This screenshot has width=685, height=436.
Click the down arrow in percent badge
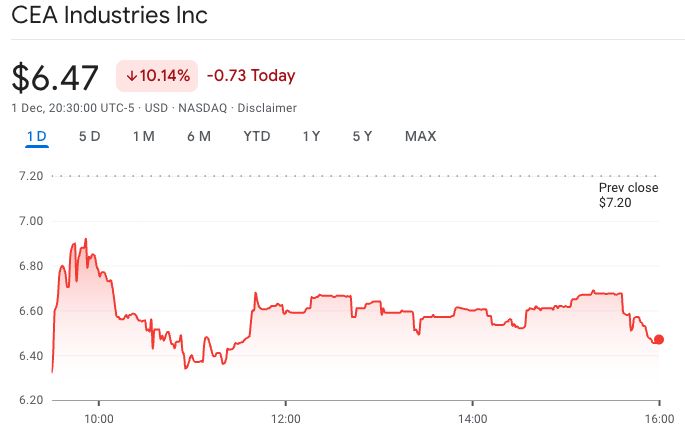(132, 76)
